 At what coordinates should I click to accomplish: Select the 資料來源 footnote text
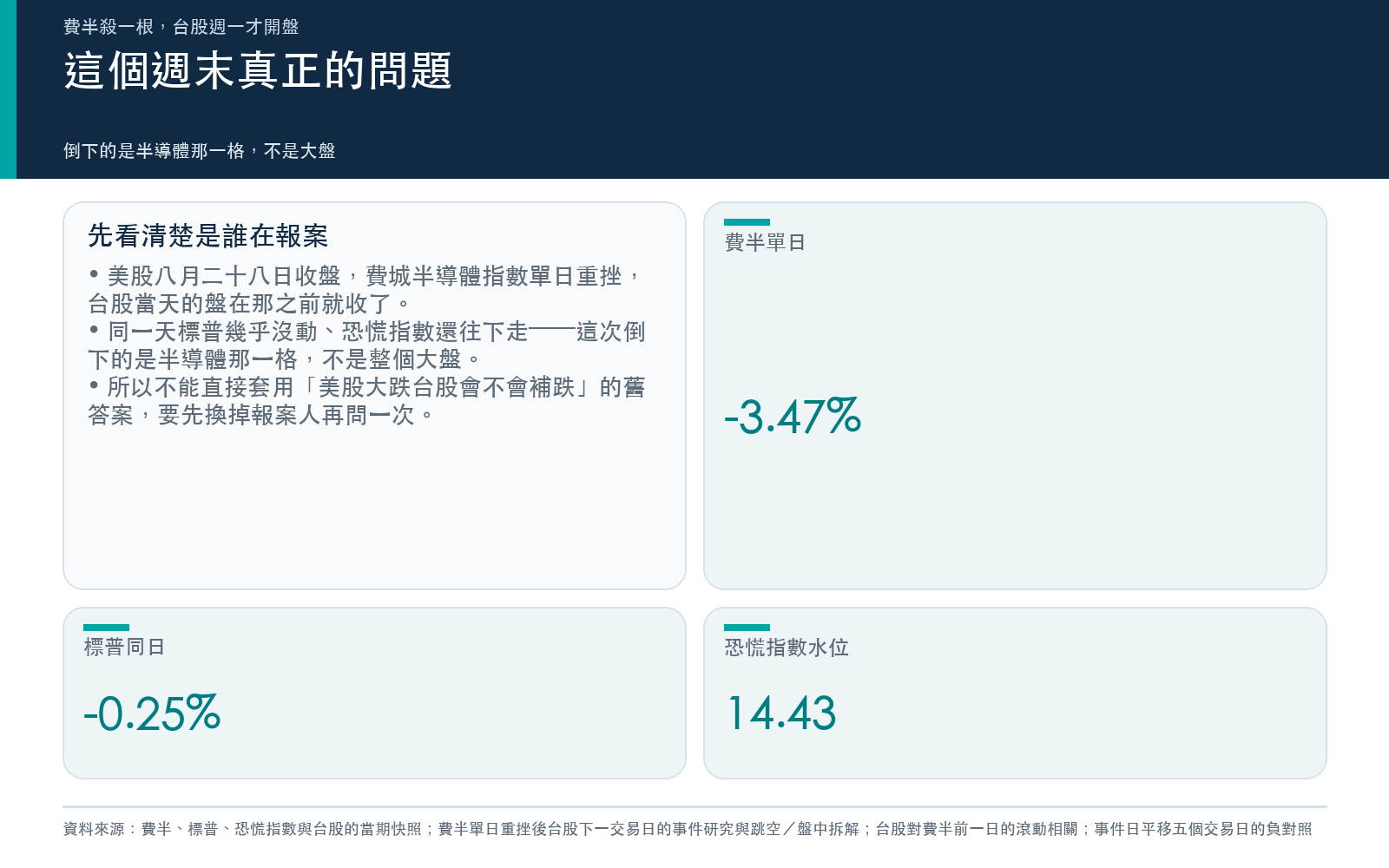click(688, 829)
